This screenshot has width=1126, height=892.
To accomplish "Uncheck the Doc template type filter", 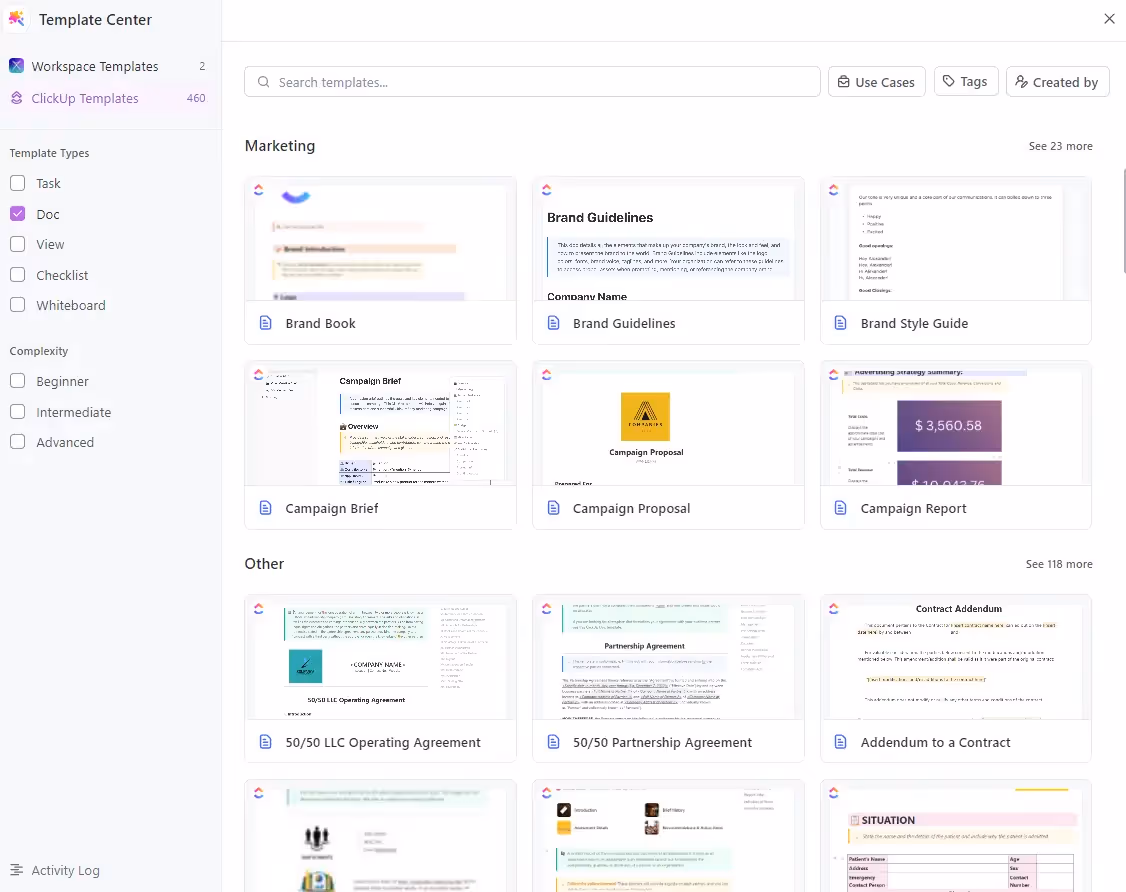I will tap(17, 213).
